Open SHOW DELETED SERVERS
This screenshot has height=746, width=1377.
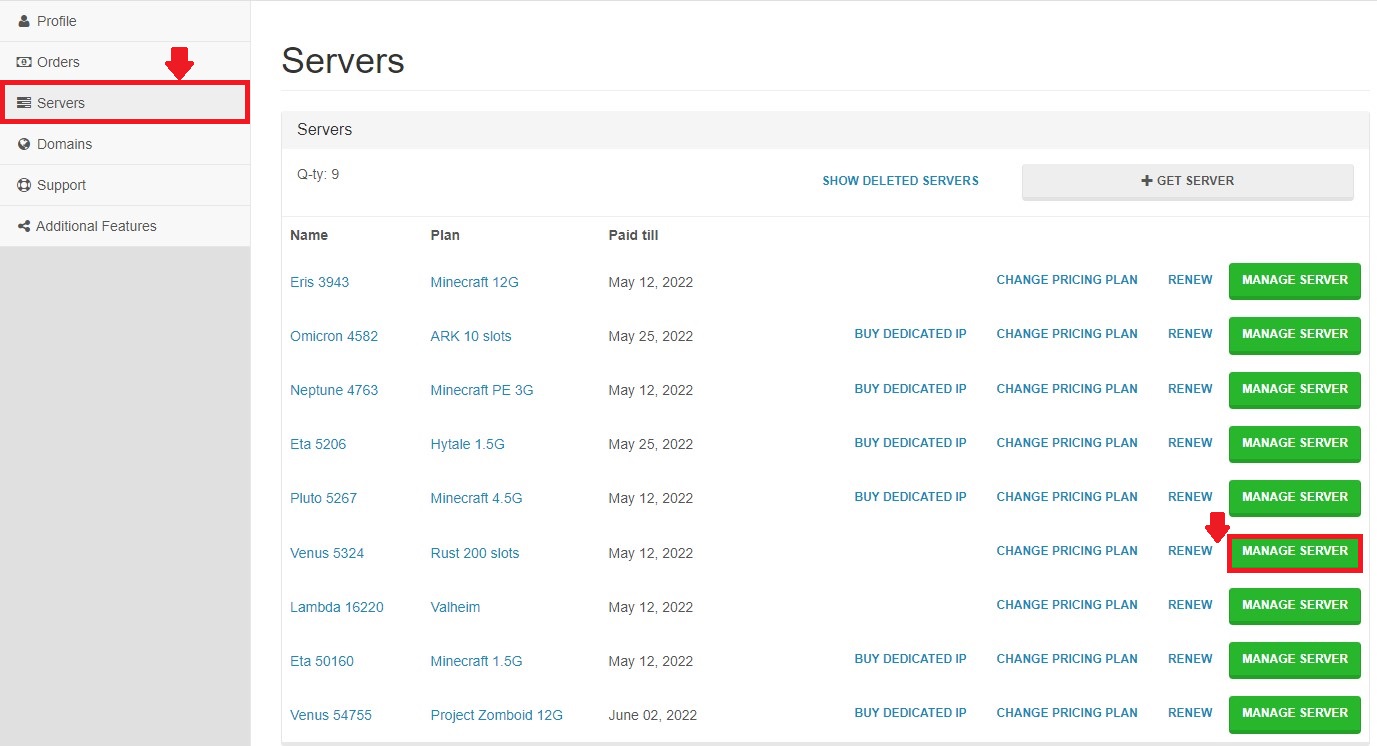[899, 180]
